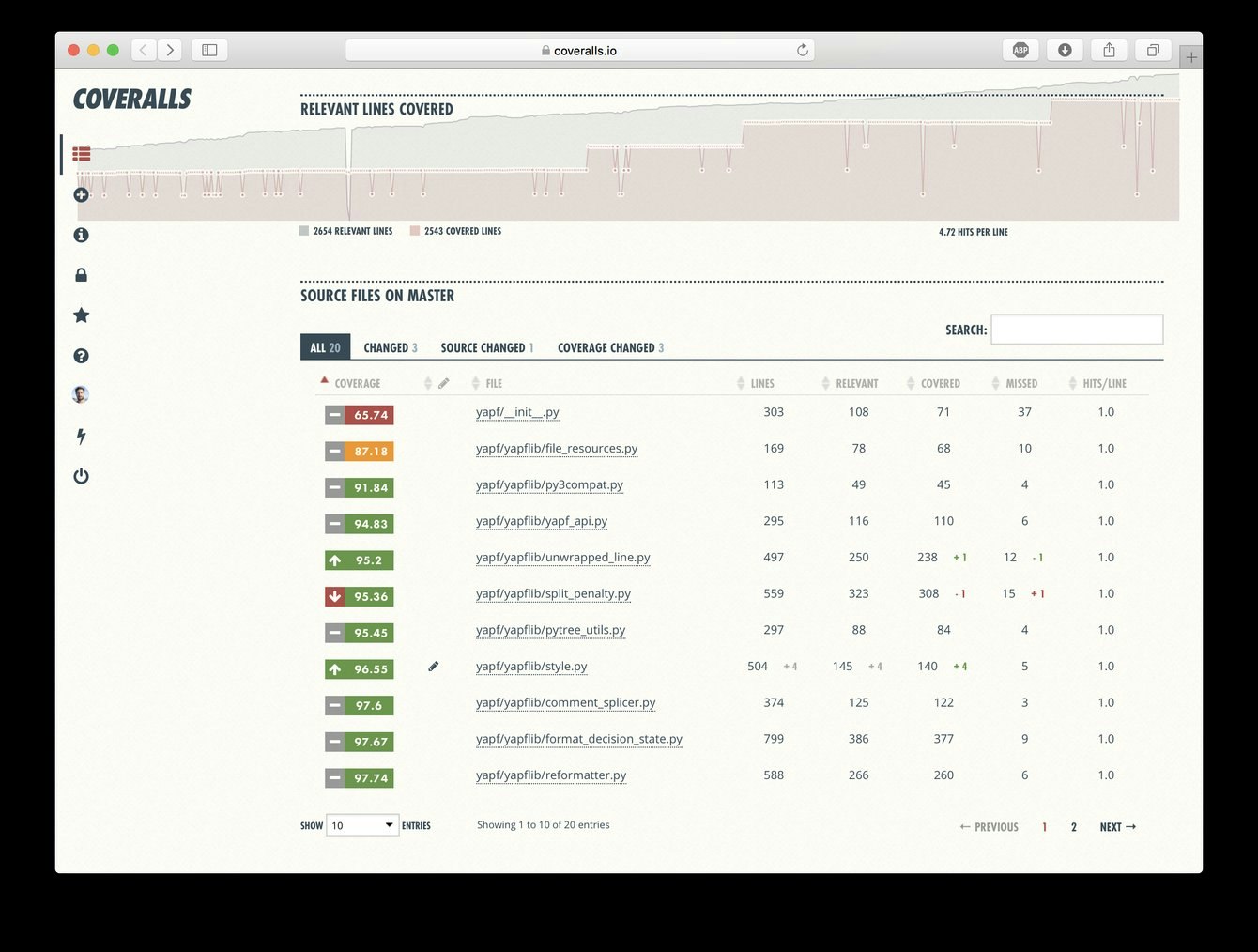Toggle the Safari sidebar button

click(209, 50)
